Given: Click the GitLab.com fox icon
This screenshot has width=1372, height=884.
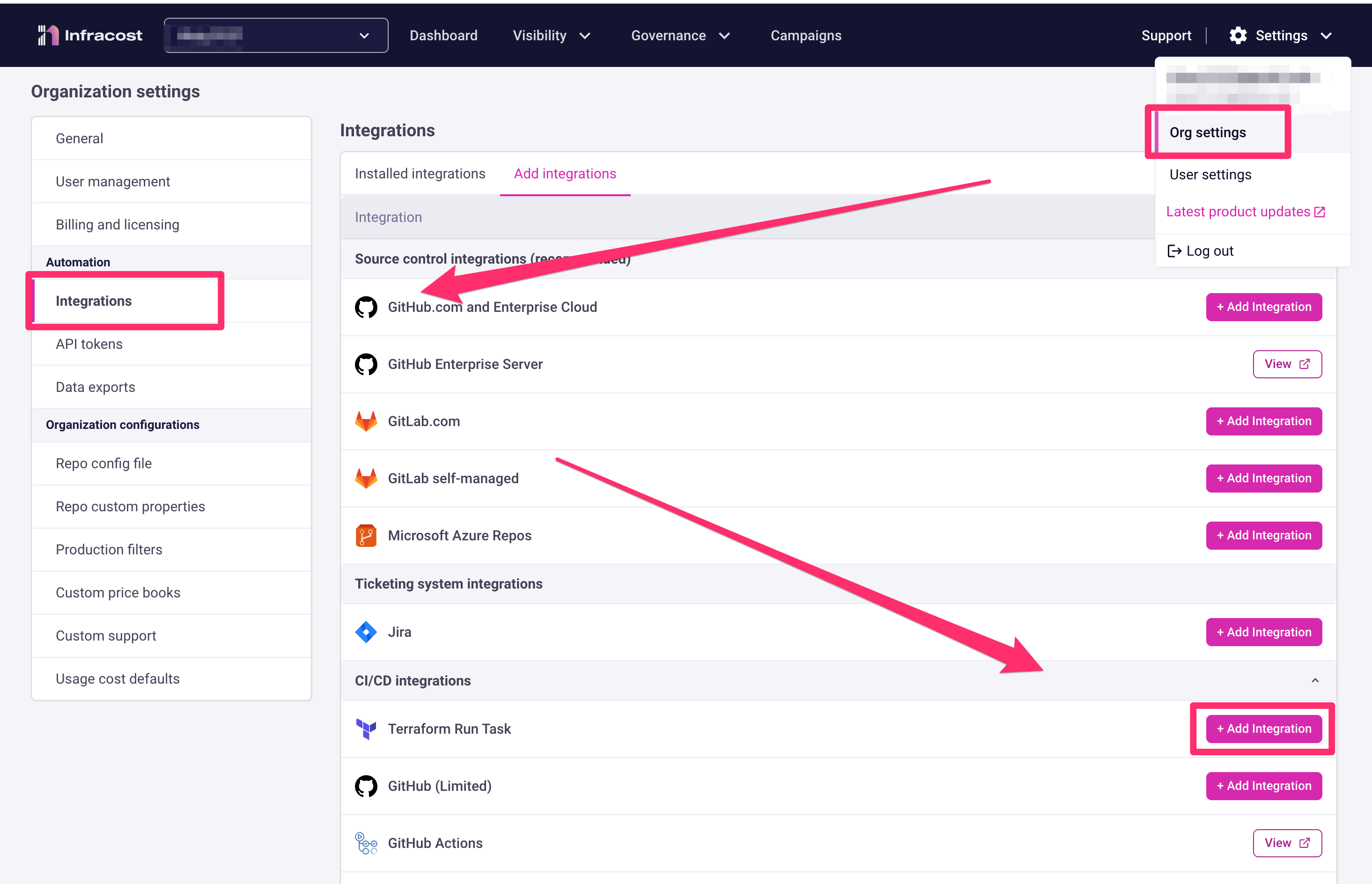Looking at the screenshot, I should 366,421.
